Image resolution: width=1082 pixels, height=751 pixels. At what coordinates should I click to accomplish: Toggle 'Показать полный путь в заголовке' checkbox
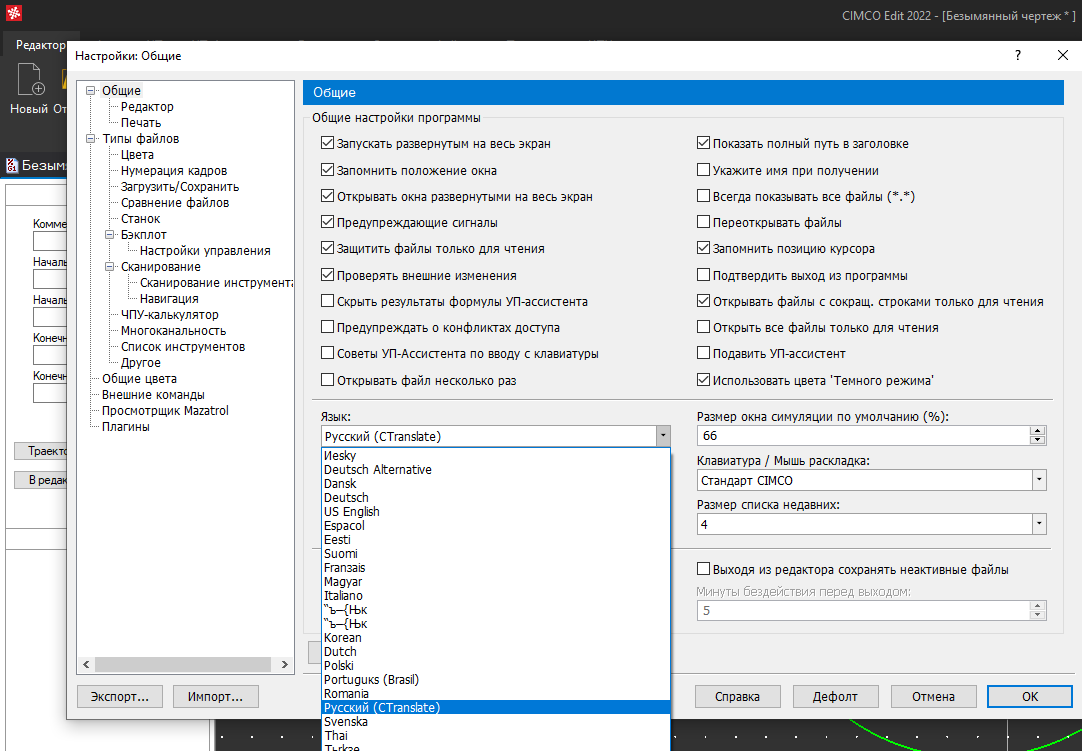click(x=703, y=144)
